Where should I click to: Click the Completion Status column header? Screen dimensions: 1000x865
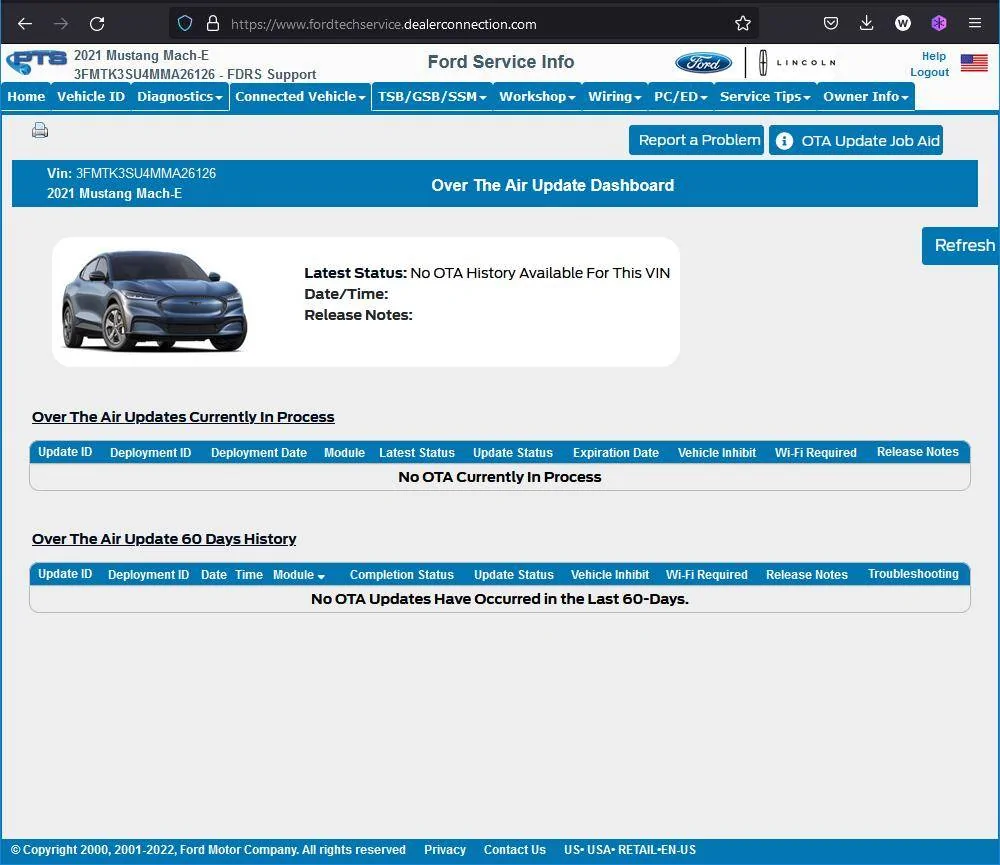click(402, 575)
